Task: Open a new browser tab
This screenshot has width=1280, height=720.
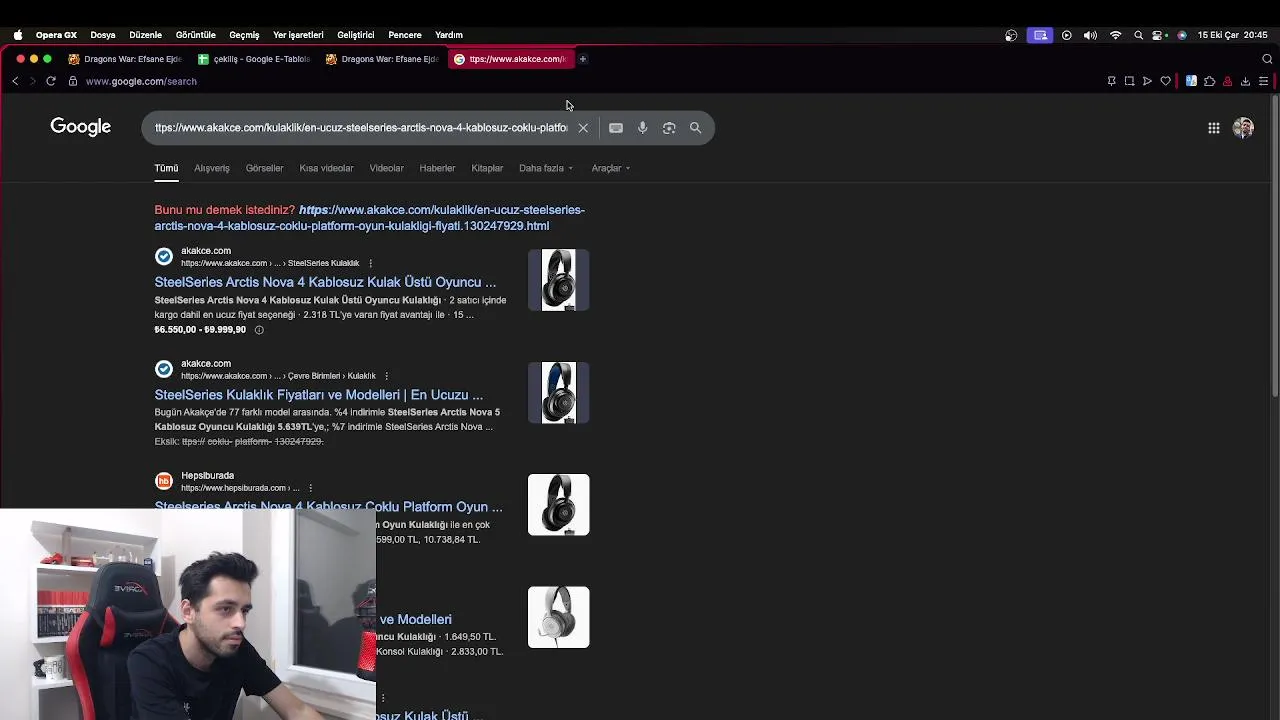Action: (x=583, y=59)
